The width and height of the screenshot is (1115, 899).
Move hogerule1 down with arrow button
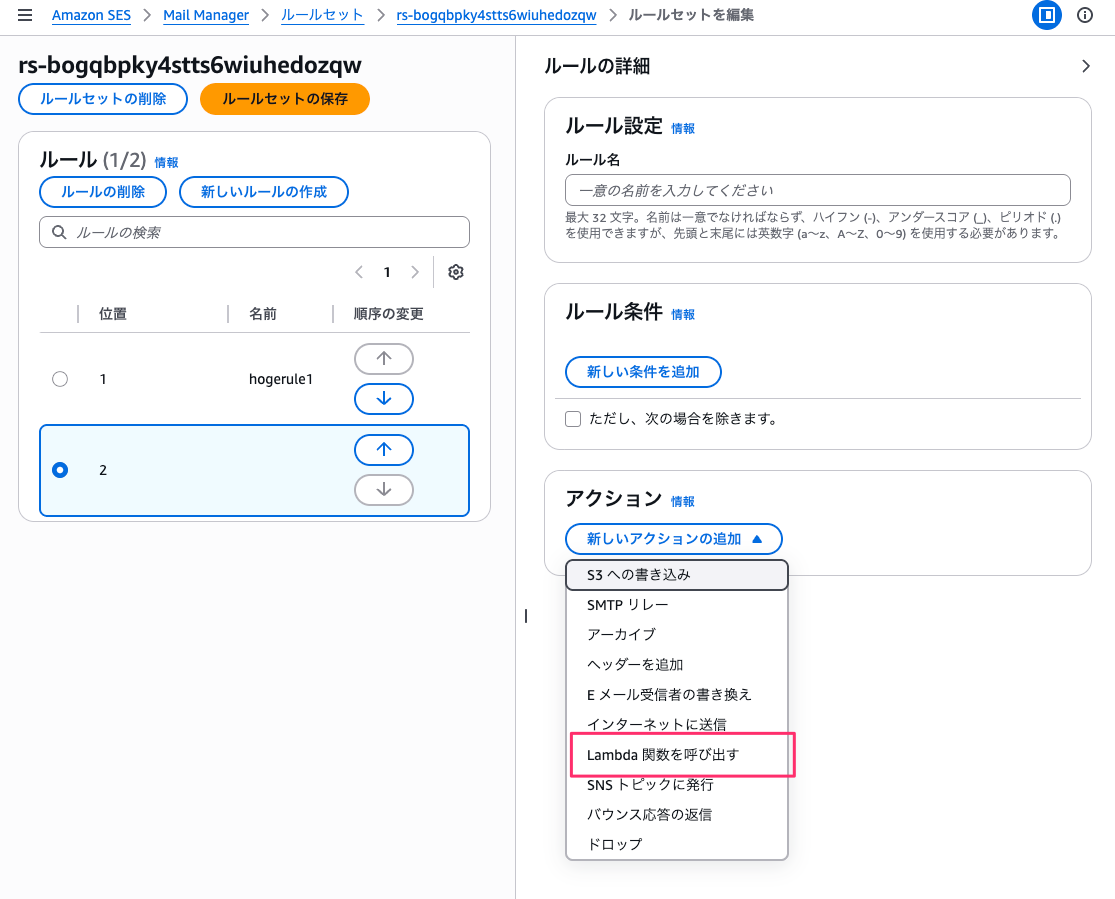pos(383,399)
